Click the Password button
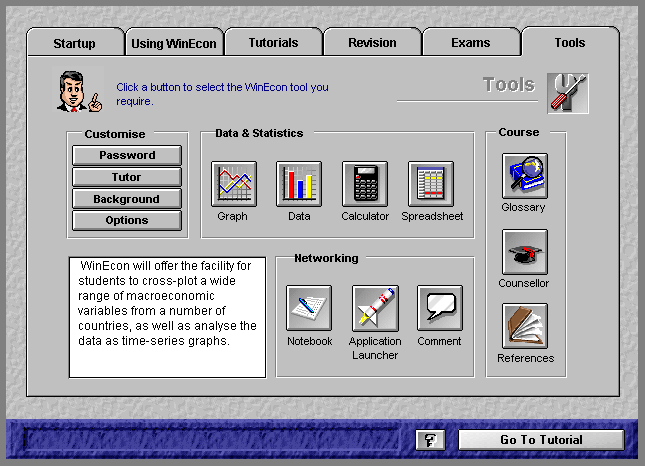Screen dimensions: 645x466 pyautogui.click(x=127, y=155)
